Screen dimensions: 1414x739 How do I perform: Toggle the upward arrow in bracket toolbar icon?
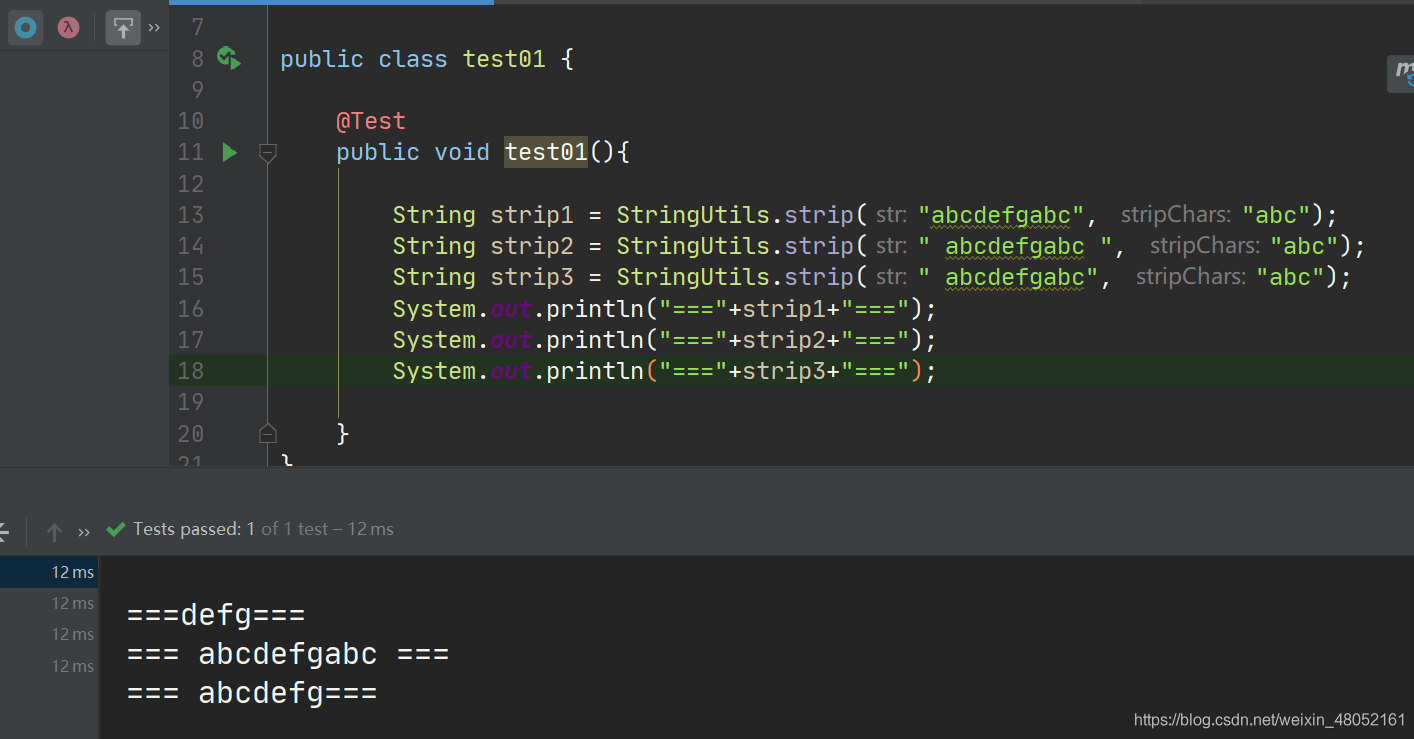tap(123, 28)
